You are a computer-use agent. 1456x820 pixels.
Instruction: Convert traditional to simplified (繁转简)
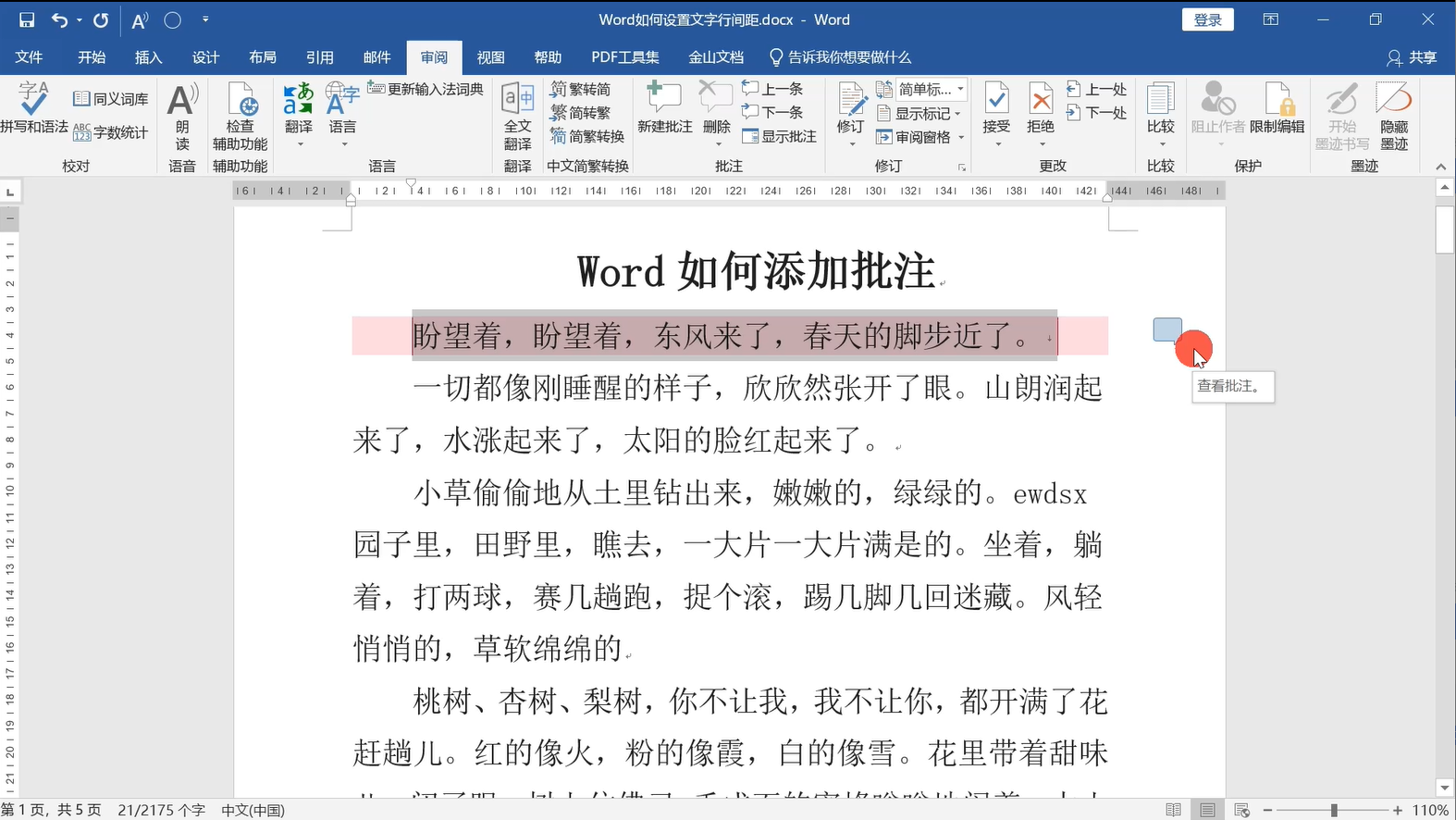pos(580,89)
